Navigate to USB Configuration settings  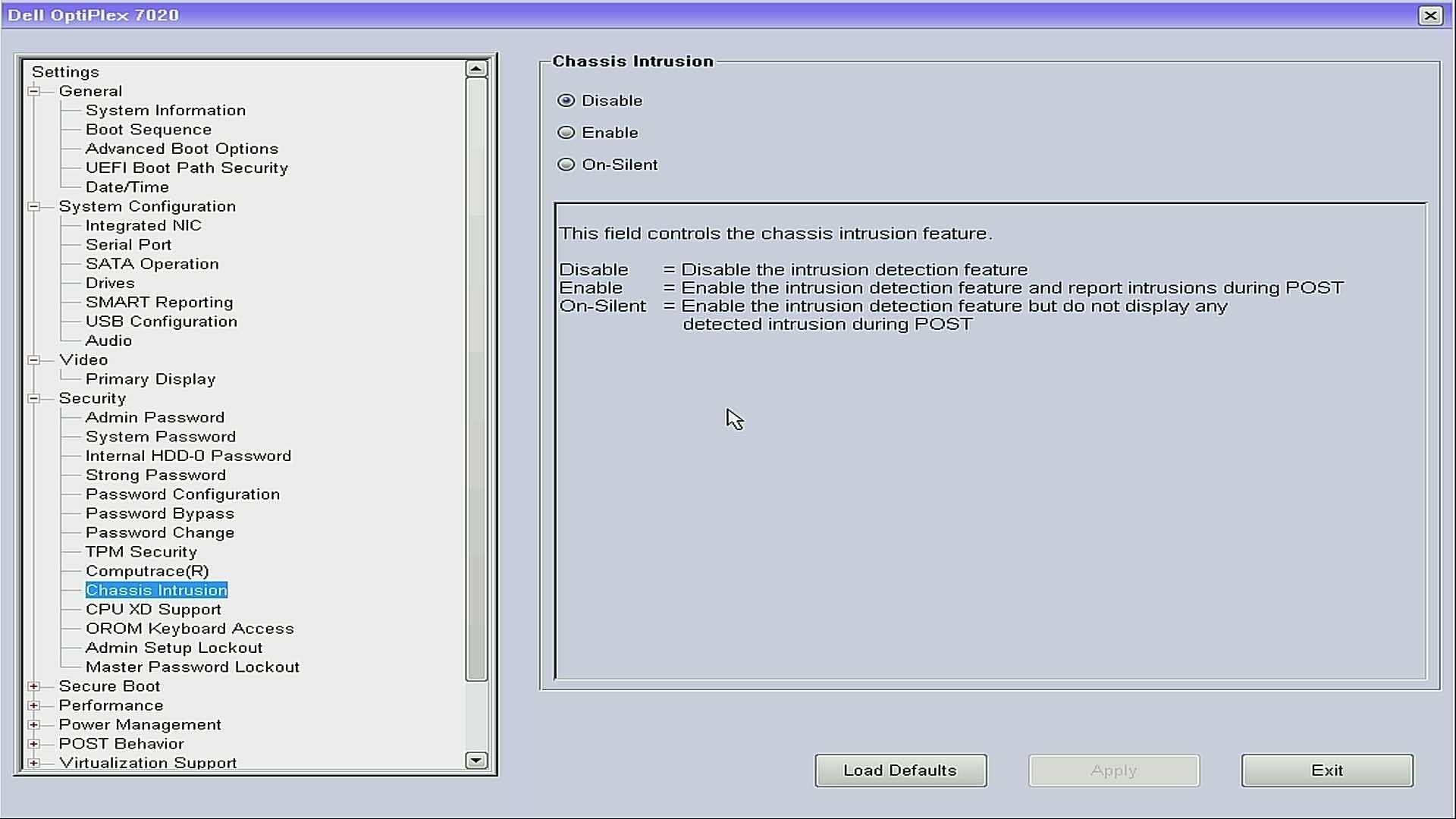(x=161, y=321)
